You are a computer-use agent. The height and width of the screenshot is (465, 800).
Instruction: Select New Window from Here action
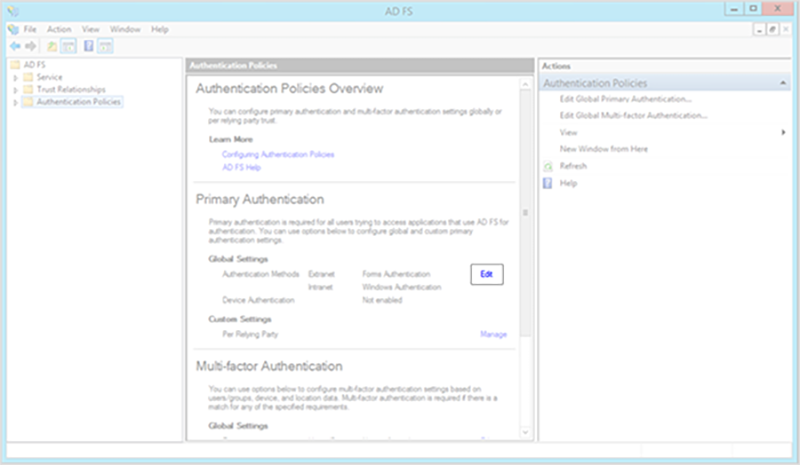coord(604,149)
